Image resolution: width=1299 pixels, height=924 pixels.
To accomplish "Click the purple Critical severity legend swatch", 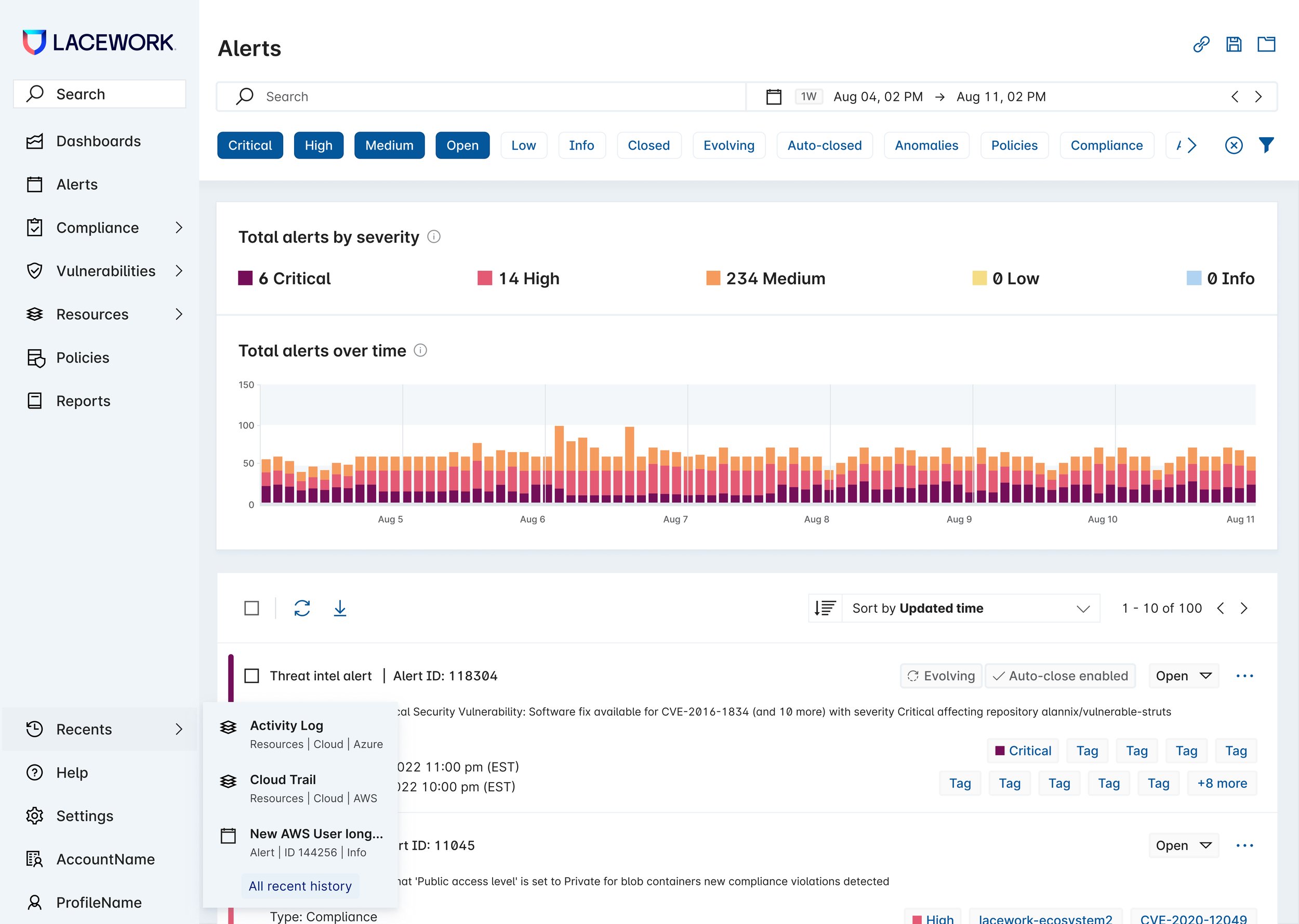I will pyautogui.click(x=245, y=278).
